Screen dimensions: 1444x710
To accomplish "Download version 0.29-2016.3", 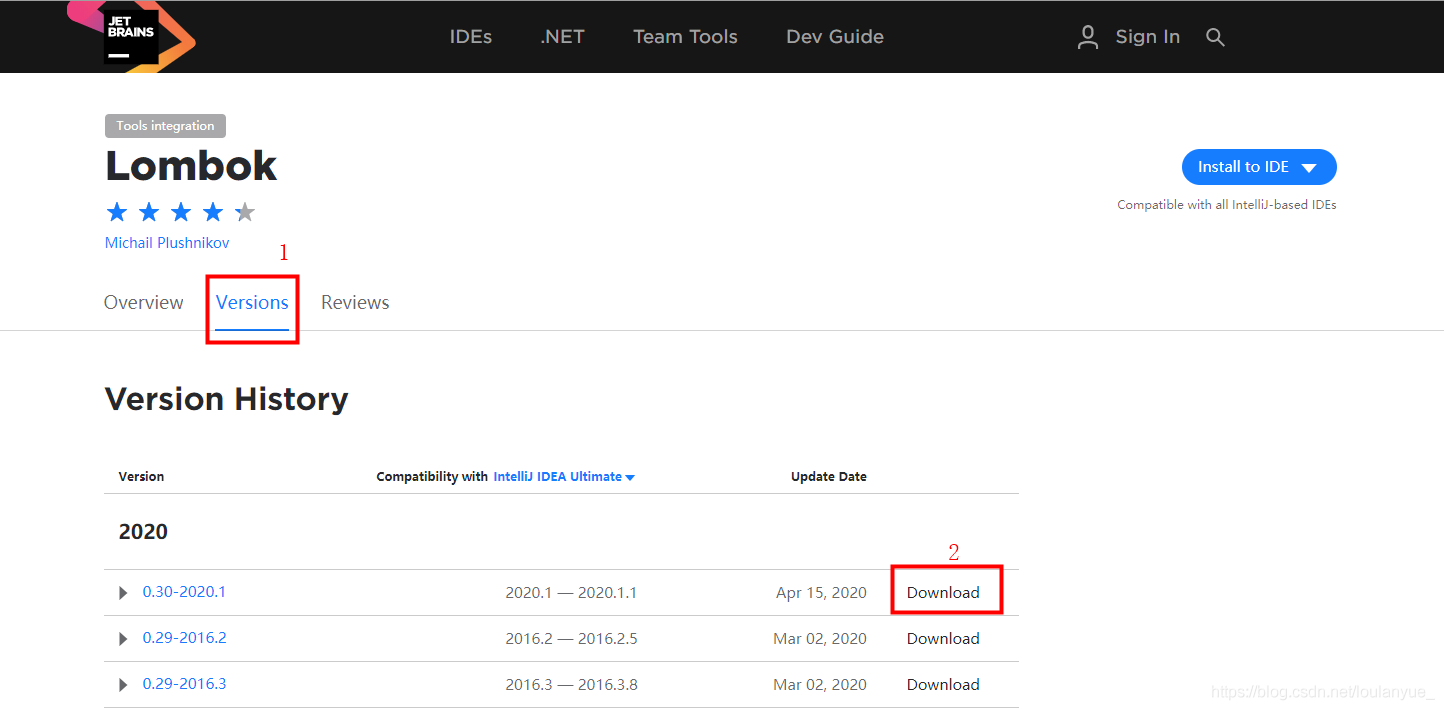I will coord(943,685).
